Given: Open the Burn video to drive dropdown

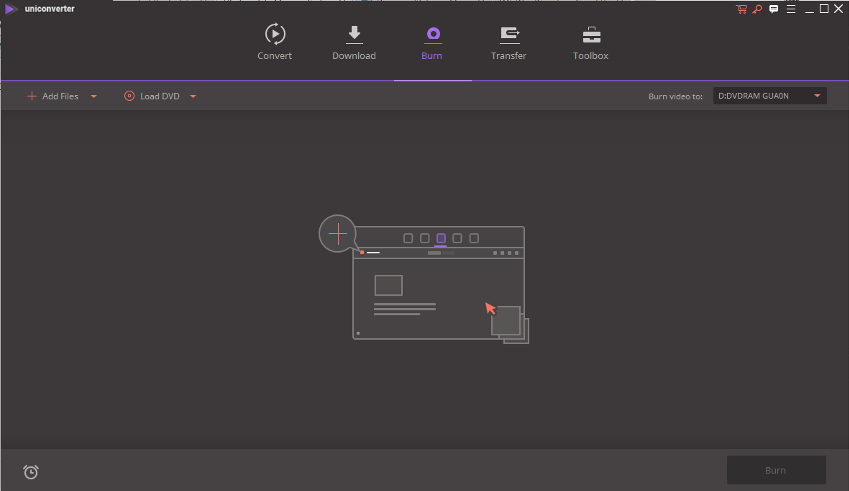Looking at the screenshot, I should [x=769, y=96].
